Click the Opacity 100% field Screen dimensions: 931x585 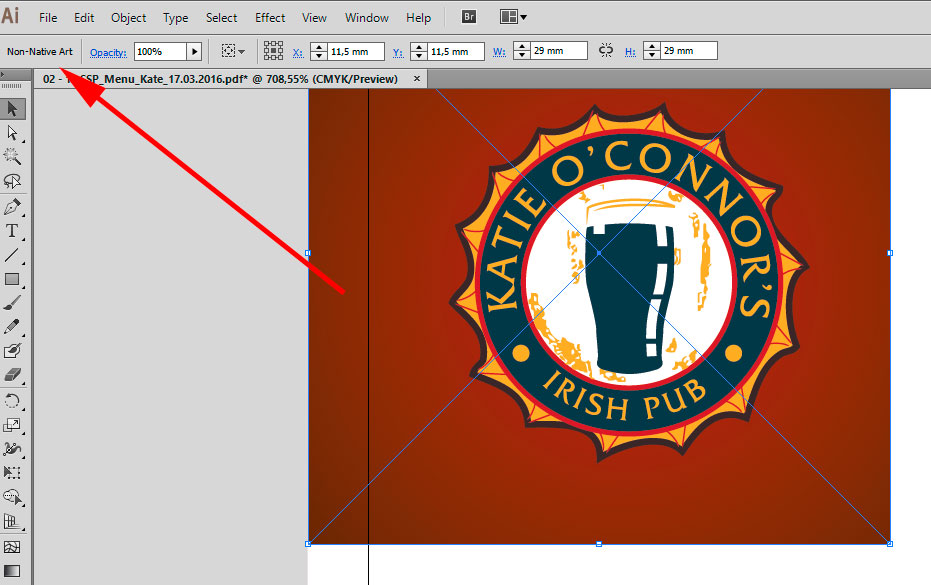point(160,52)
